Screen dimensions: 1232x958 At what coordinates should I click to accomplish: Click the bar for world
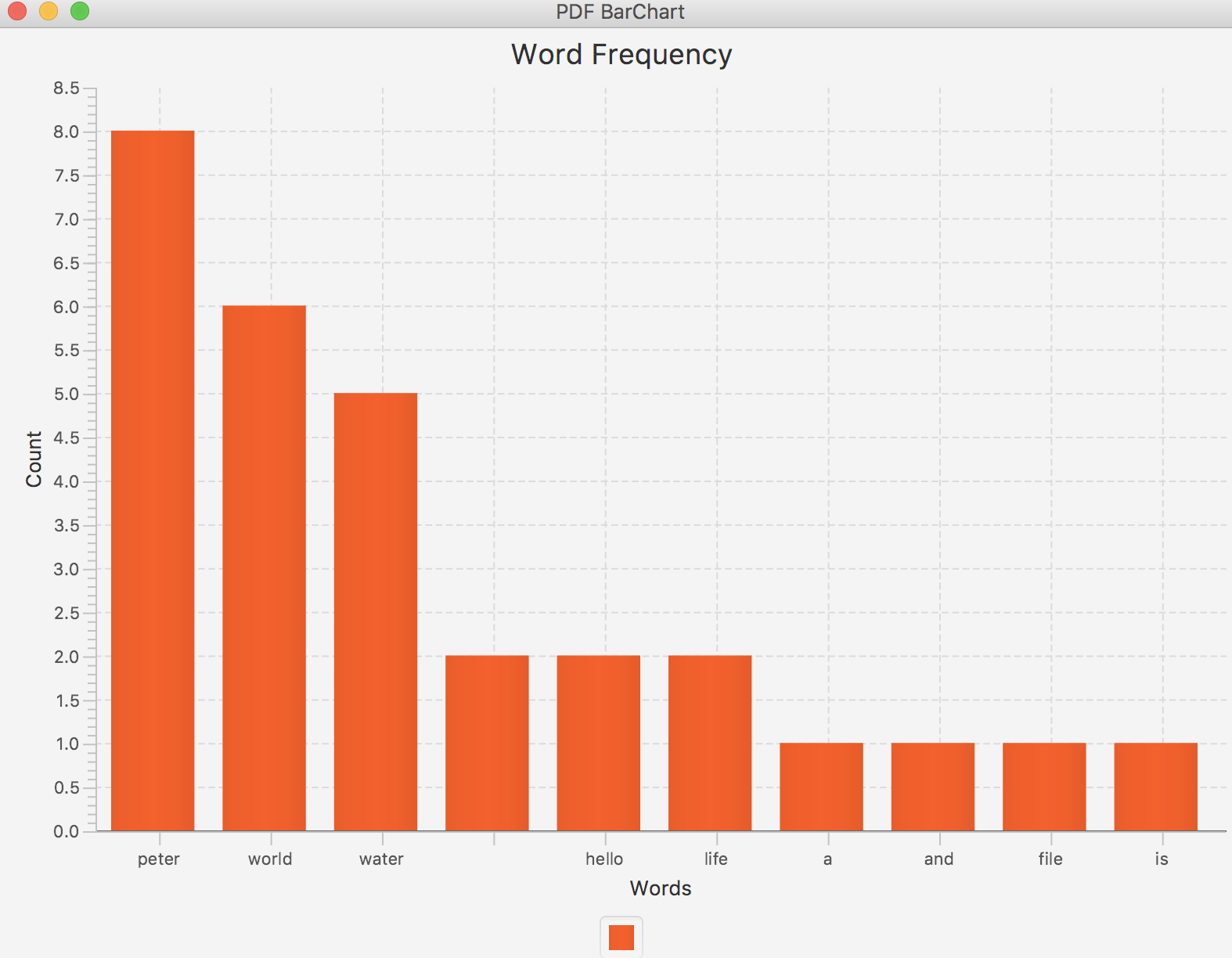[x=264, y=568]
